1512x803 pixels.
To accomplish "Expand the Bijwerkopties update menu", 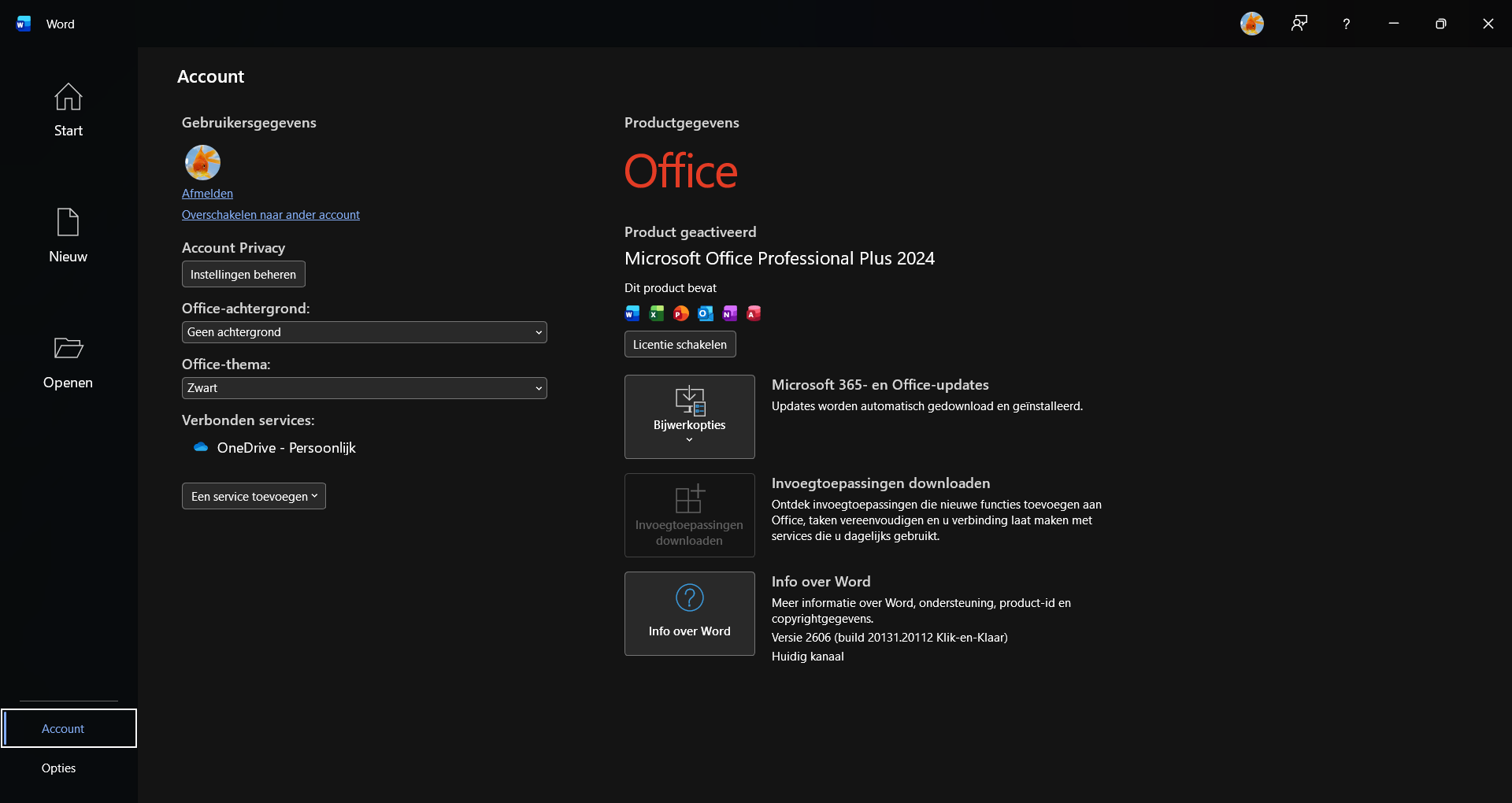I will pos(690,416).
